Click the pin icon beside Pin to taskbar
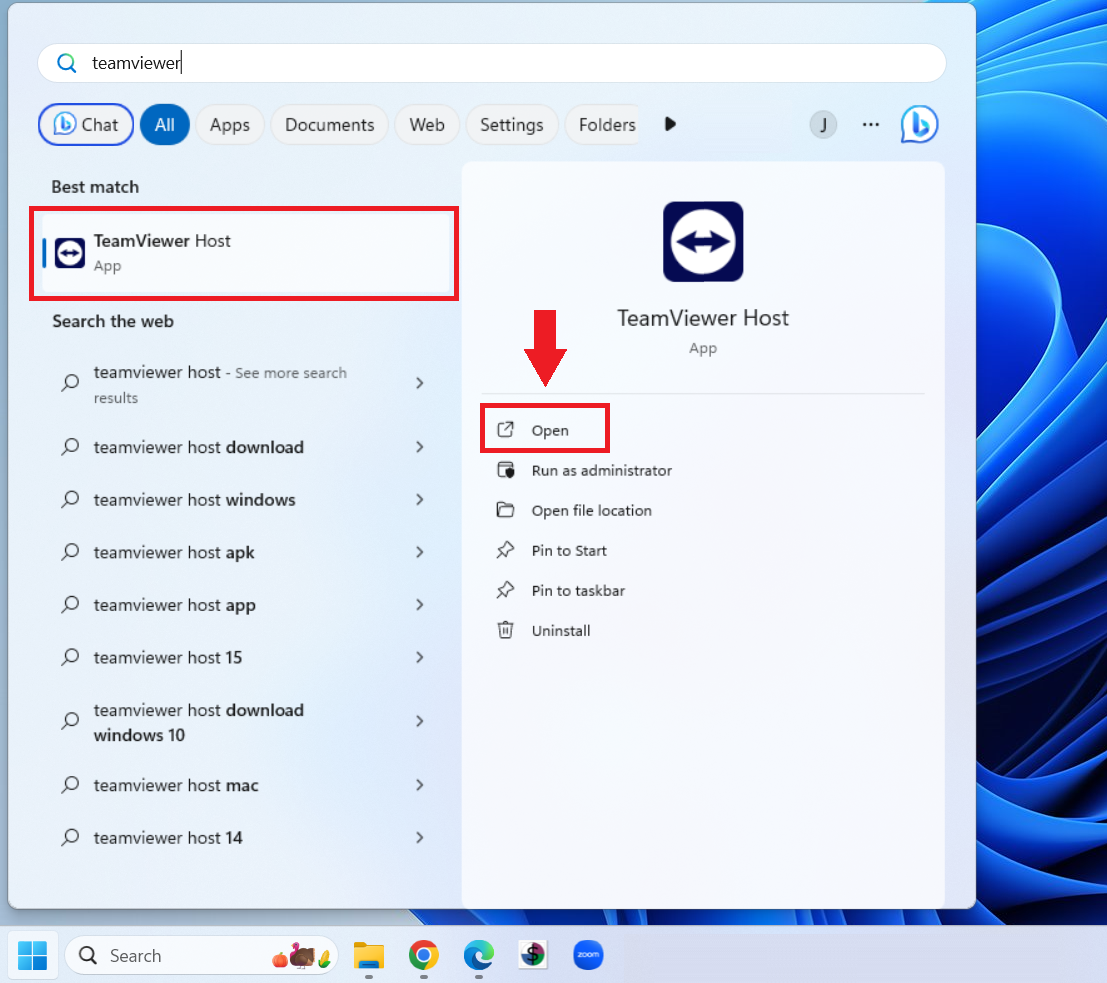Viewport: 1107px width, 983px height. pos(505,590)
